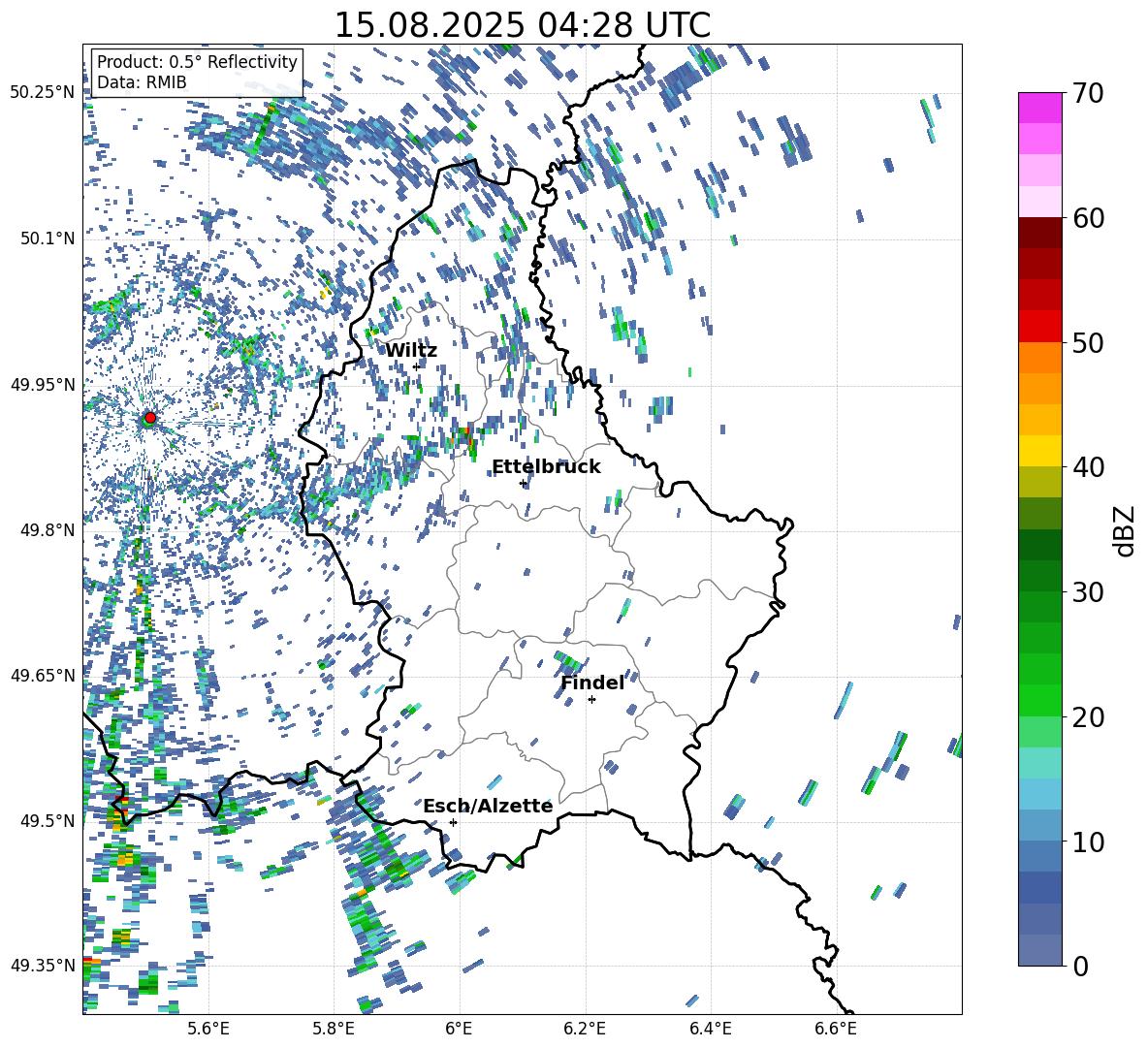The width and height of the screenshot is (1148, 1048).
Task: Click the 49.8°N latitude label
Action: [48, 530]
